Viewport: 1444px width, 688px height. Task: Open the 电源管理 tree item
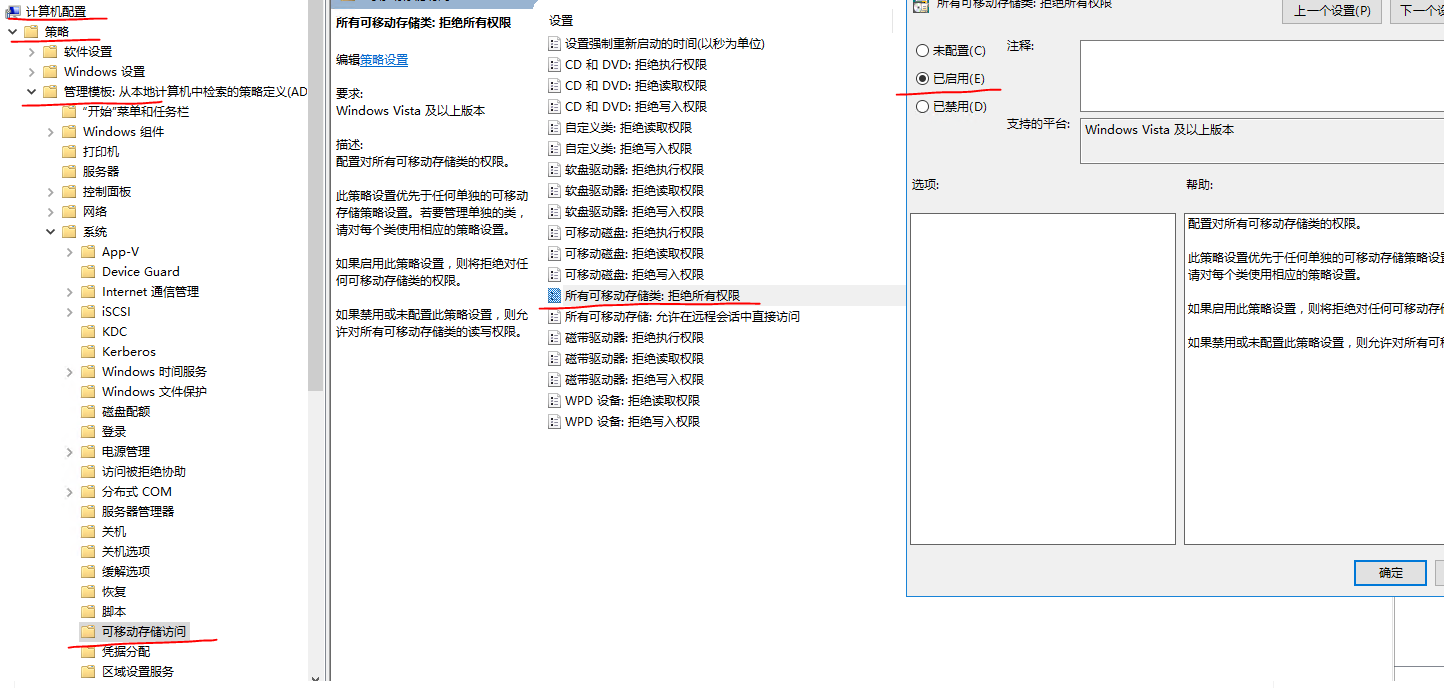coord(126,451)
